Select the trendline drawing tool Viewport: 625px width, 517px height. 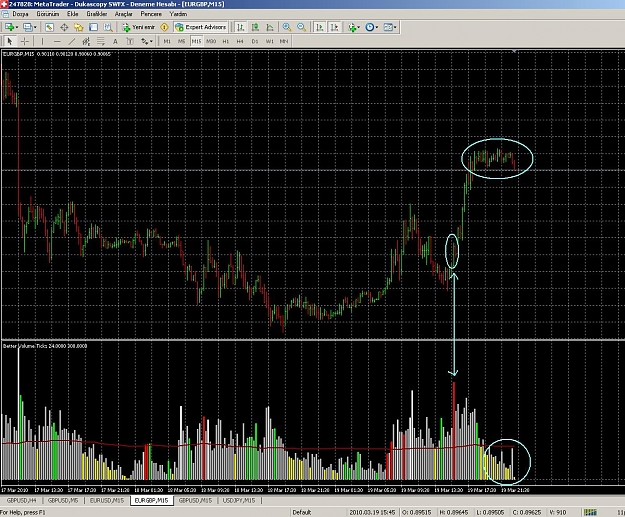[72, 41]
